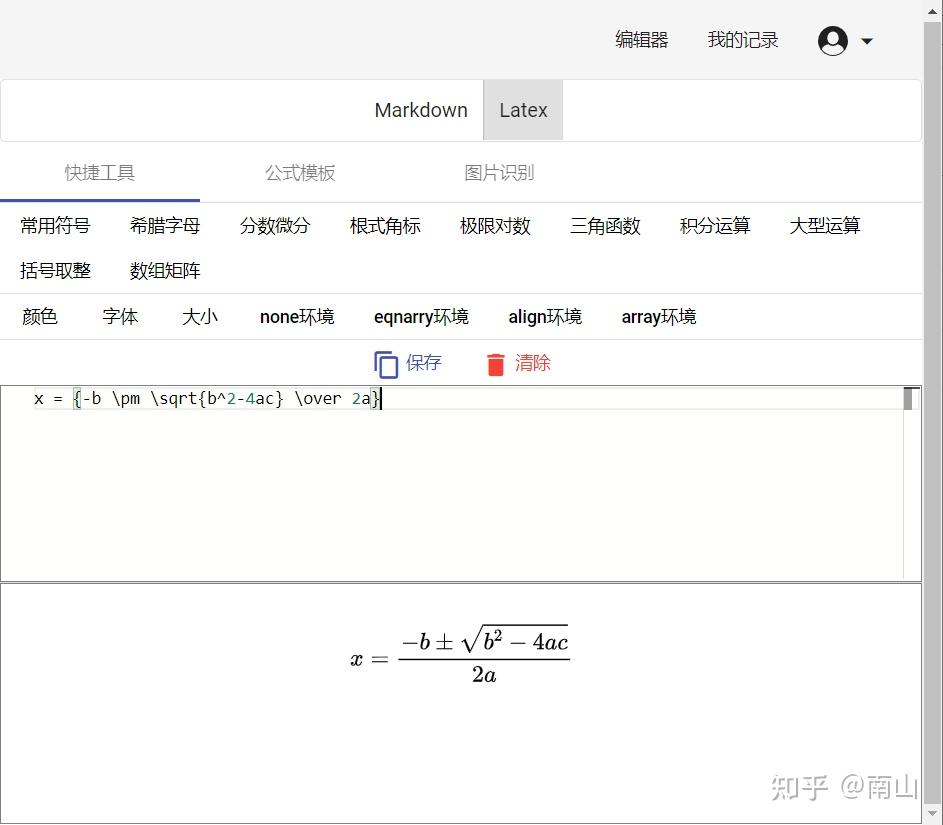Screen dimensions: 943x825
Task: Open the 图片识别 tab
Action: (499, 172)
